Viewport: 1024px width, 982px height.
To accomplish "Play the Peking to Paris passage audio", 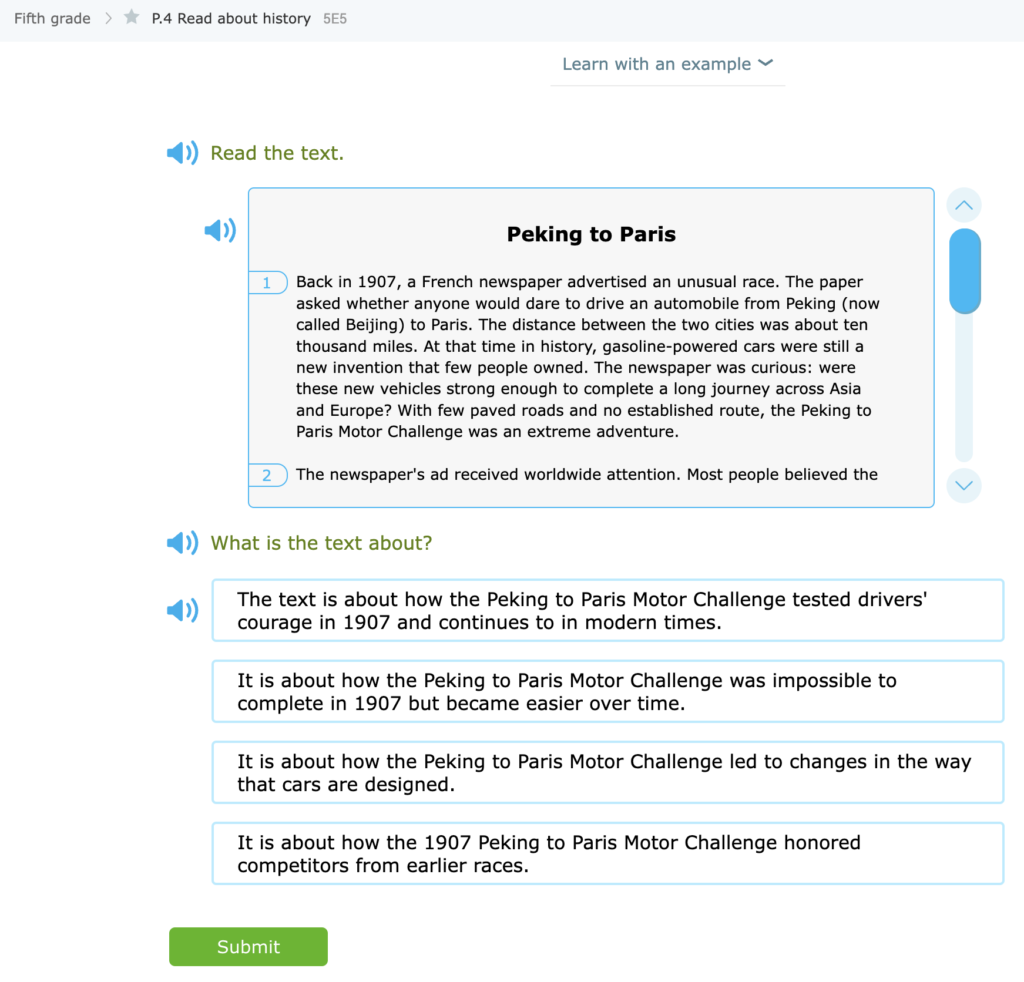I will point(219,230).
